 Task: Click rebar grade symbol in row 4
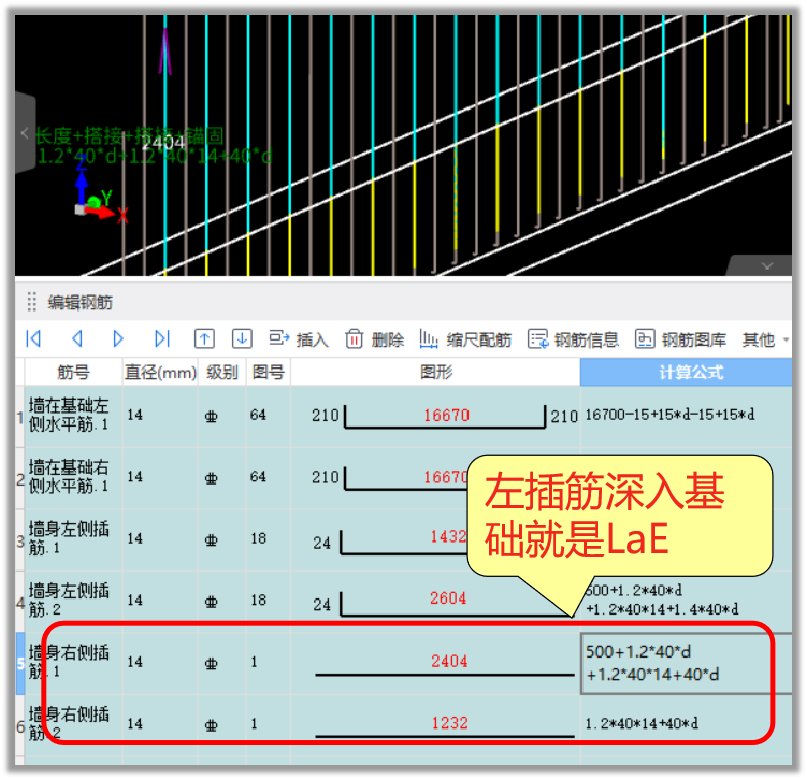(x=211, y=601)
